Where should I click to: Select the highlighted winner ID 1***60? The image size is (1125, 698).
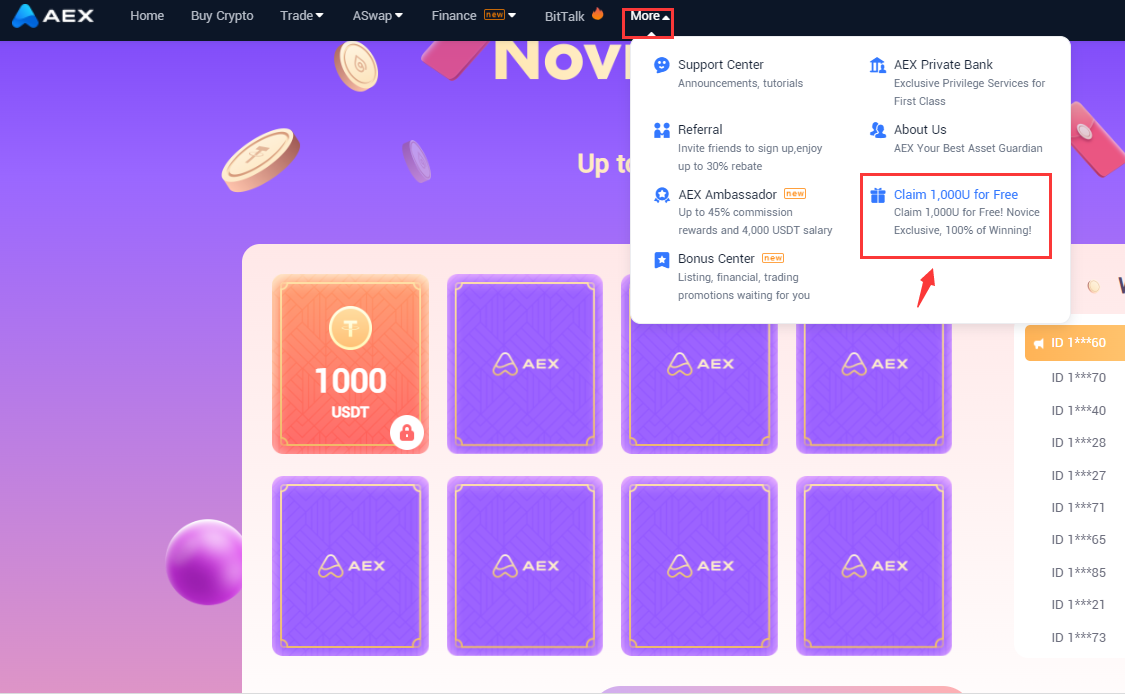click(1075, 343)
